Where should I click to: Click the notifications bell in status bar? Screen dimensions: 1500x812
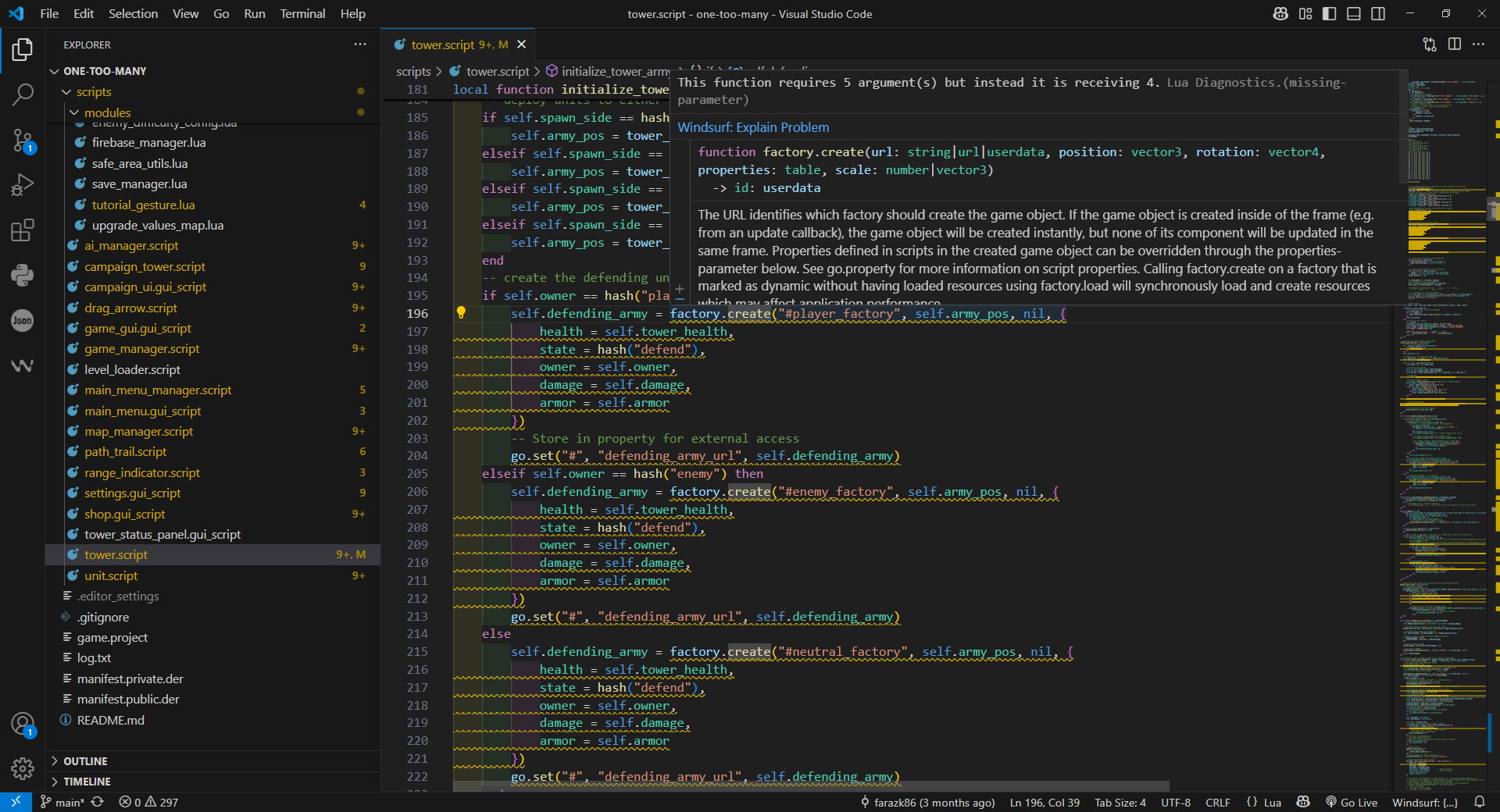(1480, 802)
